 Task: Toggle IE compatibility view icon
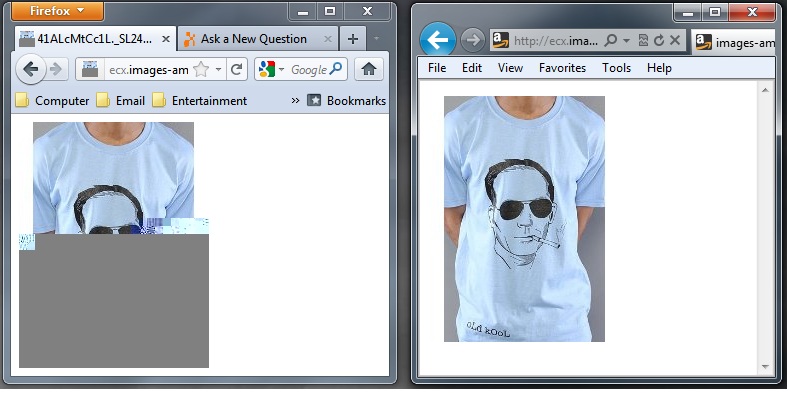[x=643, y=41]
